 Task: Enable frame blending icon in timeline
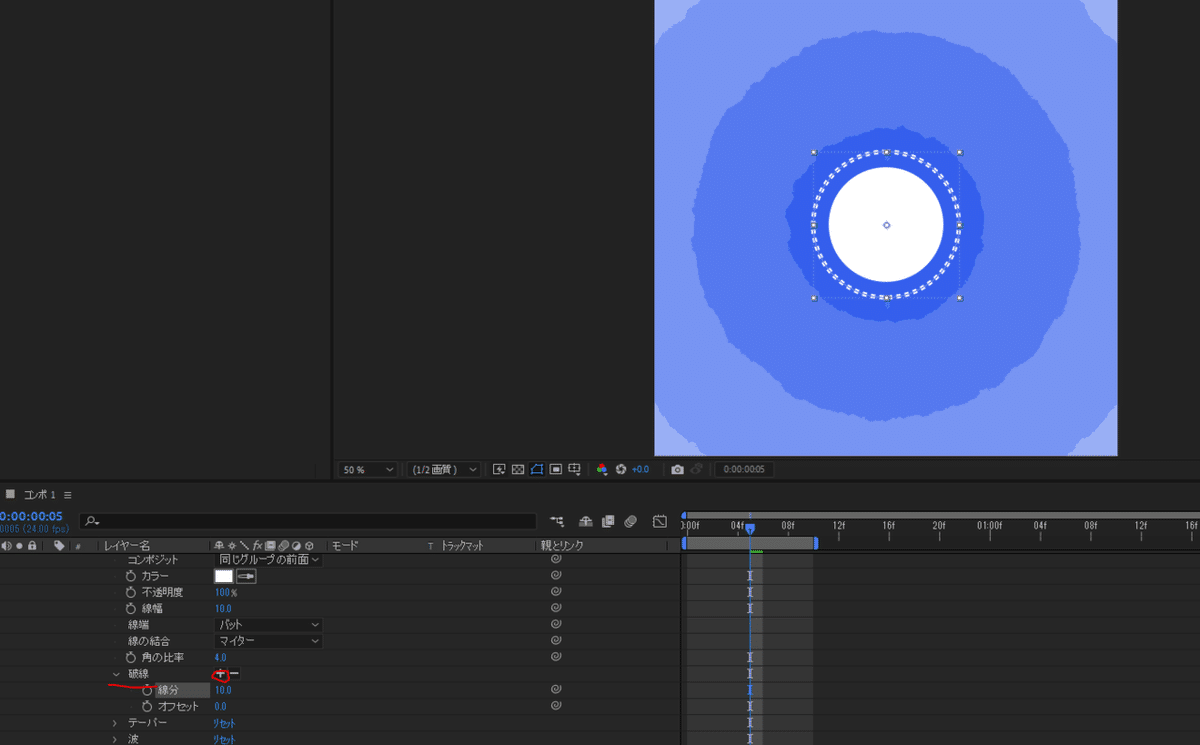(x=608, y=521)
